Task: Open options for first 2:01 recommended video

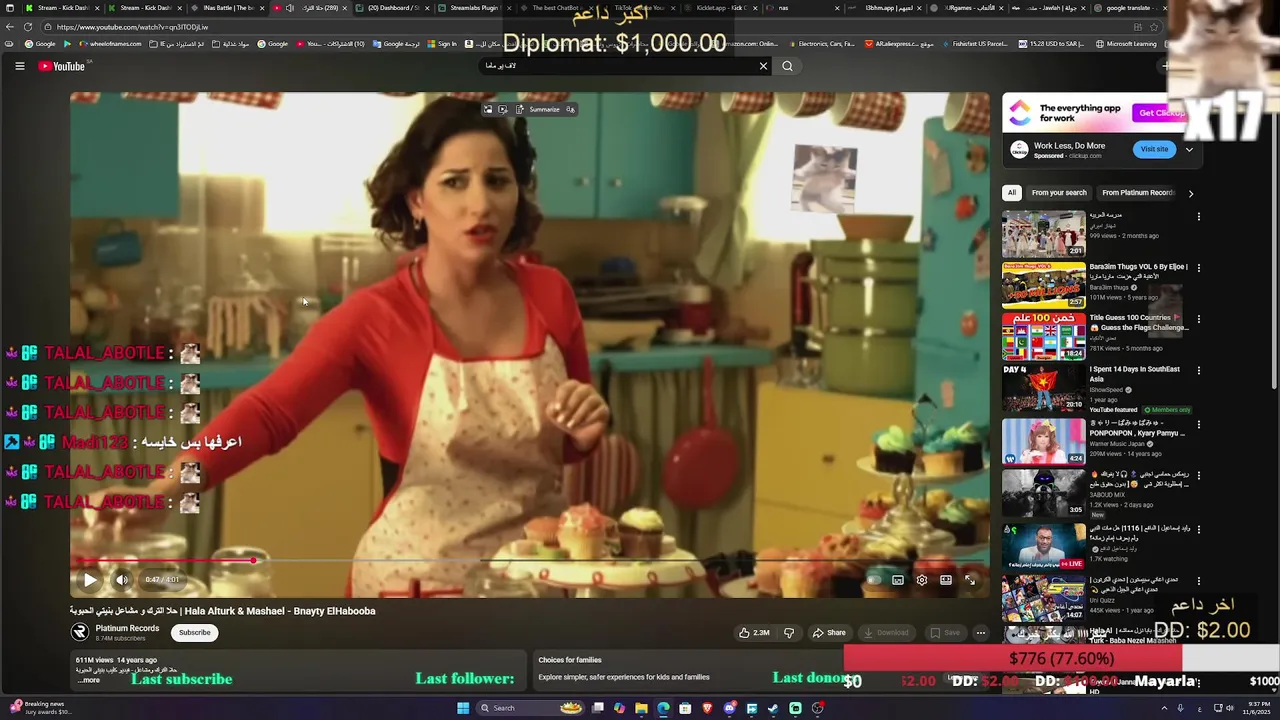Action: coord(1198,216)
